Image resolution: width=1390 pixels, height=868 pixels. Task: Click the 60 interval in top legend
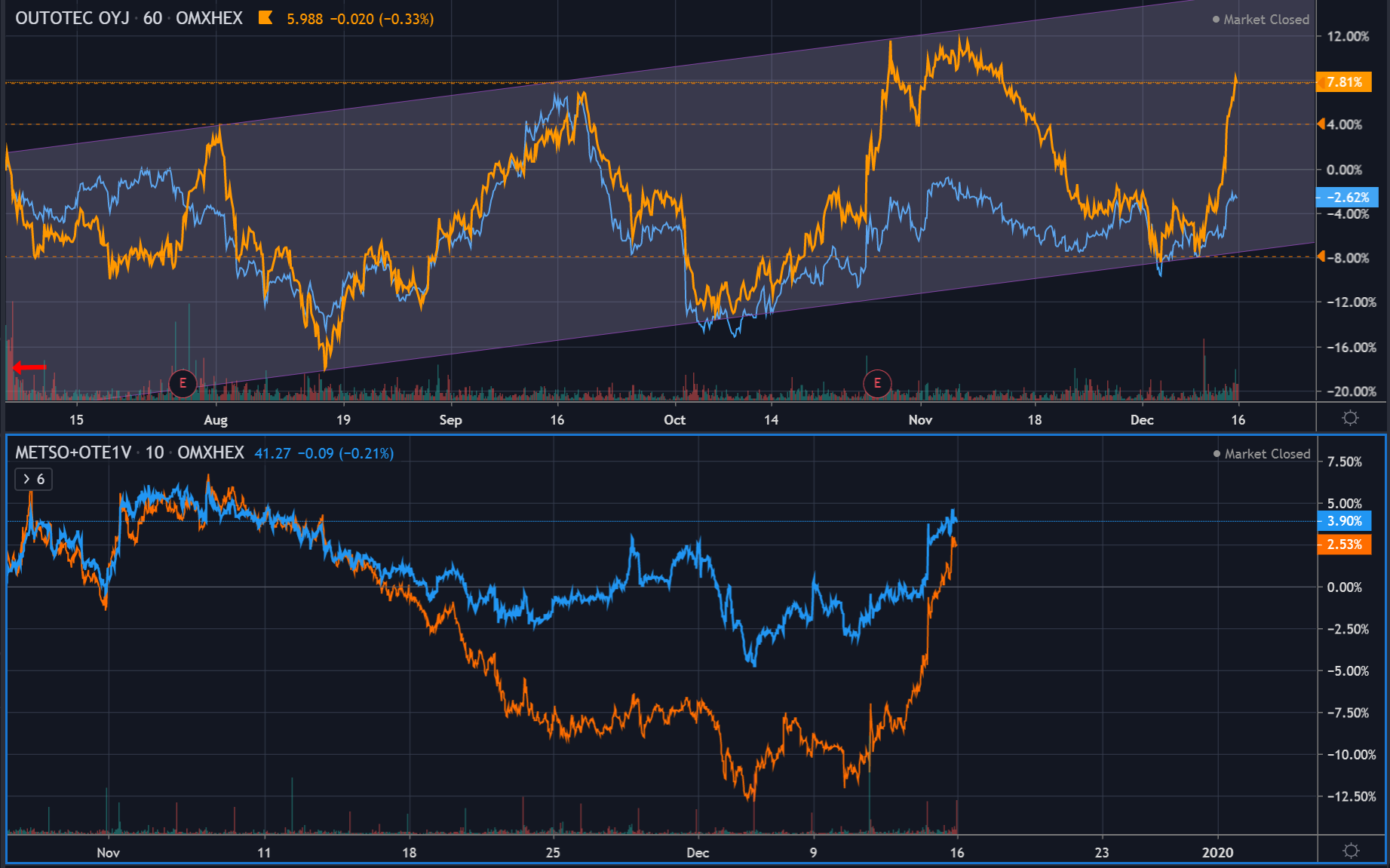click(152, 18)
